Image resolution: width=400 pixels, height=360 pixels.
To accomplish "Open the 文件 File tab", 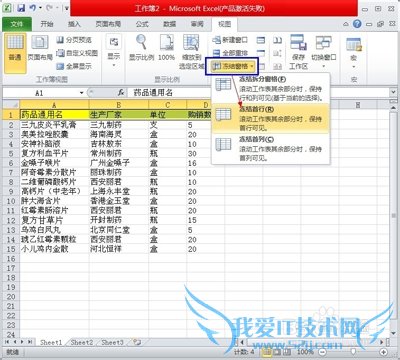I will pyautogui.click(x=17, y=24).
